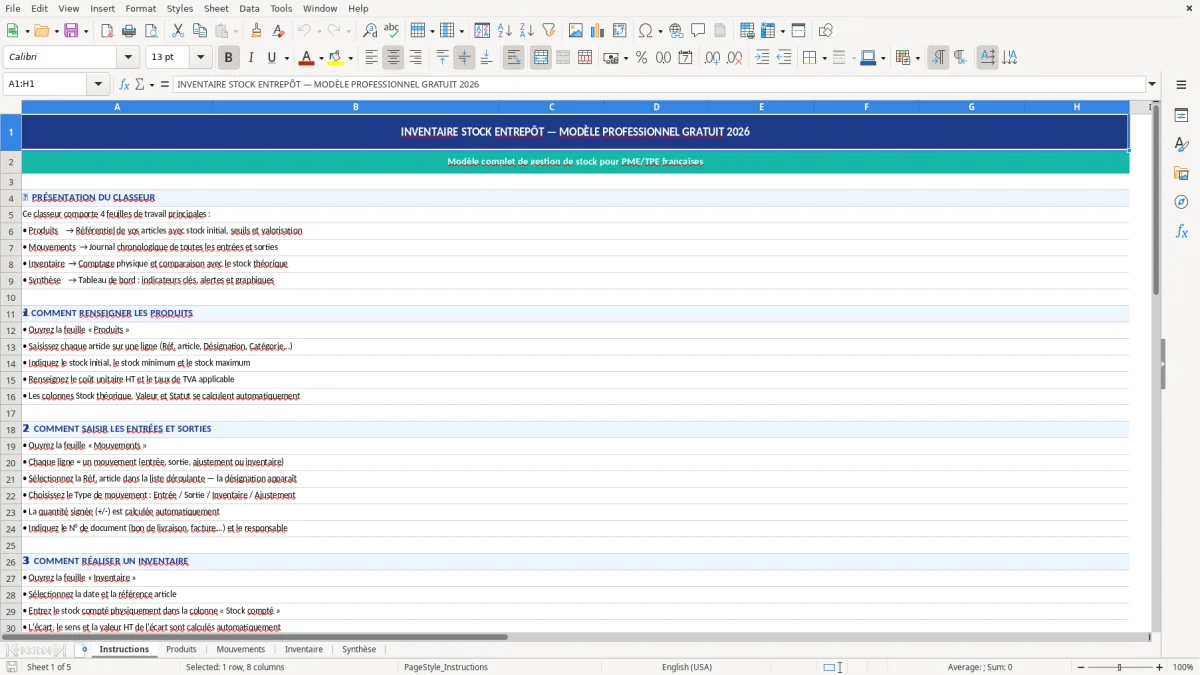Image resolution: width=1200 pixels, height=675 pixels.
Task: Toggle Italic formatting
Action: (251, 58)
